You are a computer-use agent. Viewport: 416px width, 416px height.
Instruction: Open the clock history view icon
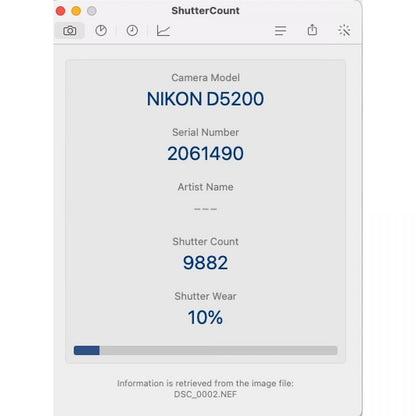[x=132, y=31]
